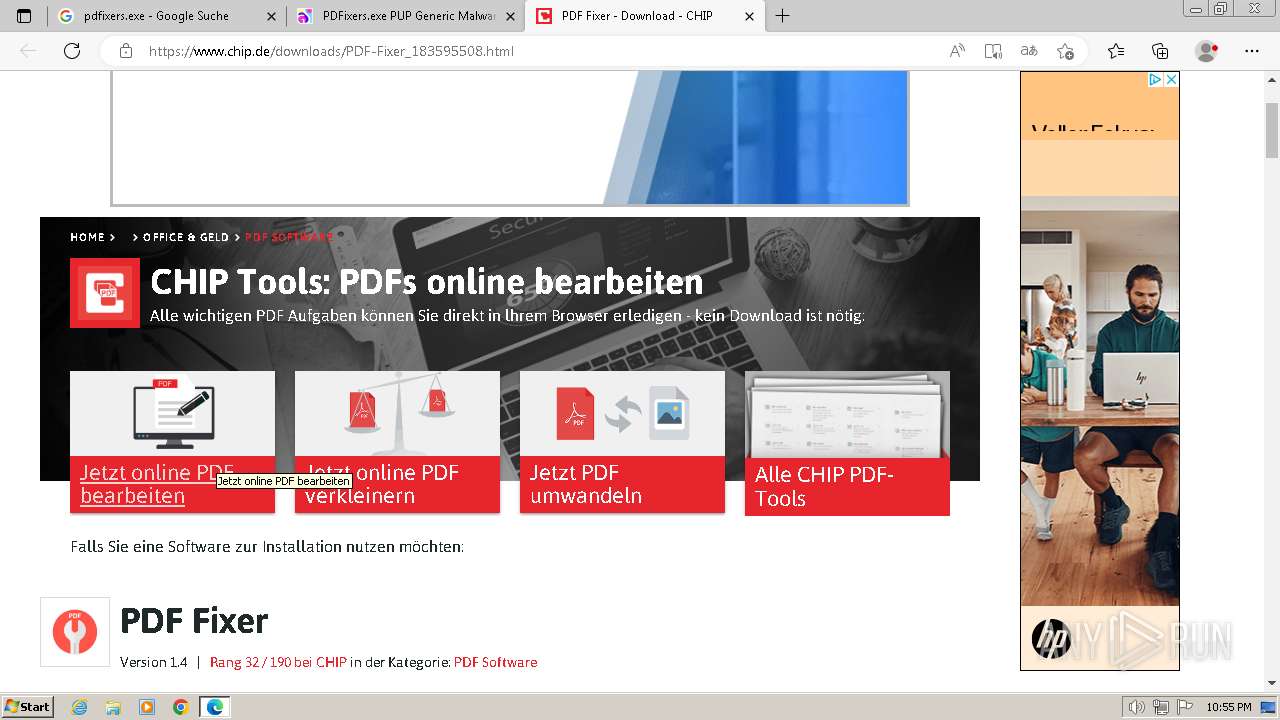The height and width of the screenshot is (720, 1280).
Task: Launch Chrome from taskbar
Action: (x=181, y=707)
